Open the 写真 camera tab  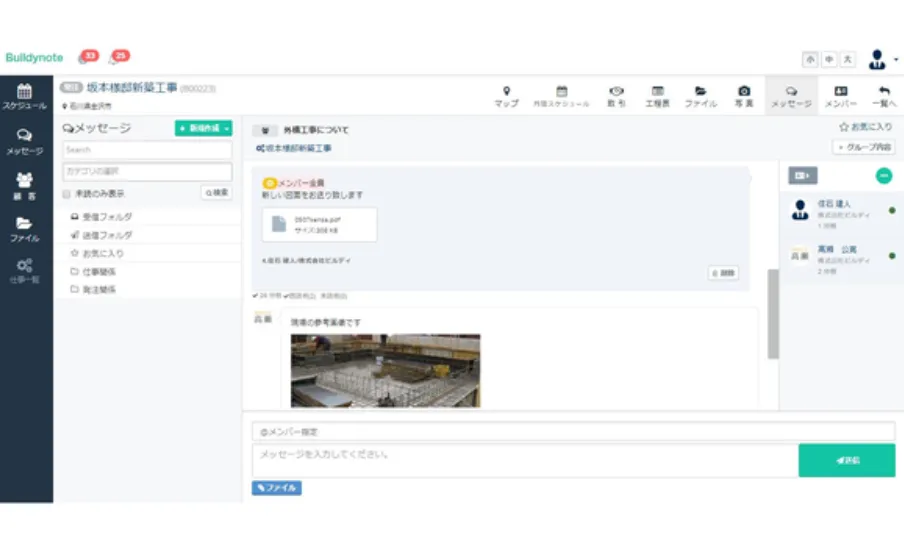click(x=744, y=96)
